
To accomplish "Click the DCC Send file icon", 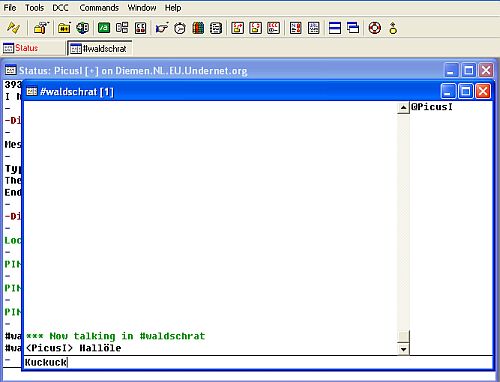I will pos(238,28).
